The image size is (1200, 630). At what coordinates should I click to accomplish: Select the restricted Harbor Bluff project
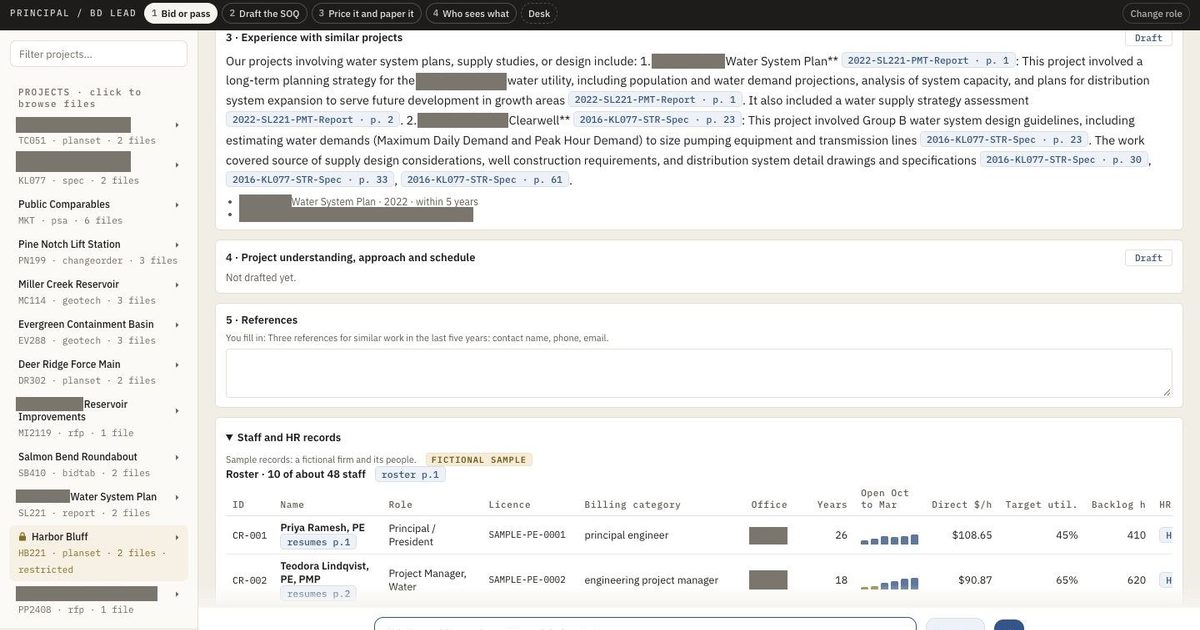pos(99,553)
